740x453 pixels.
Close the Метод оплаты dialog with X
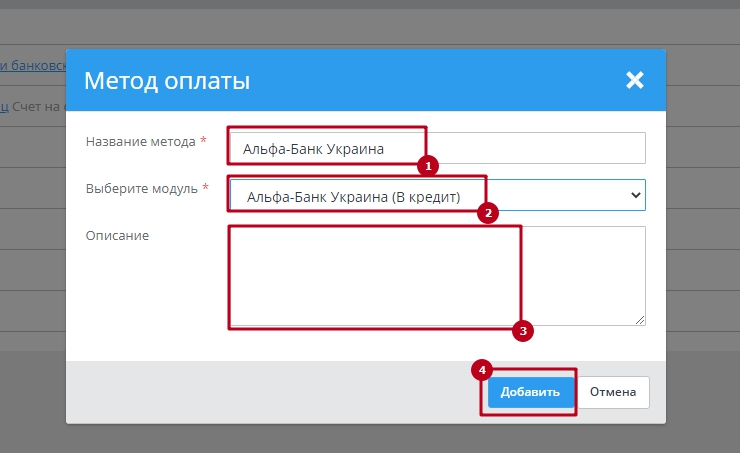(634, 81)
